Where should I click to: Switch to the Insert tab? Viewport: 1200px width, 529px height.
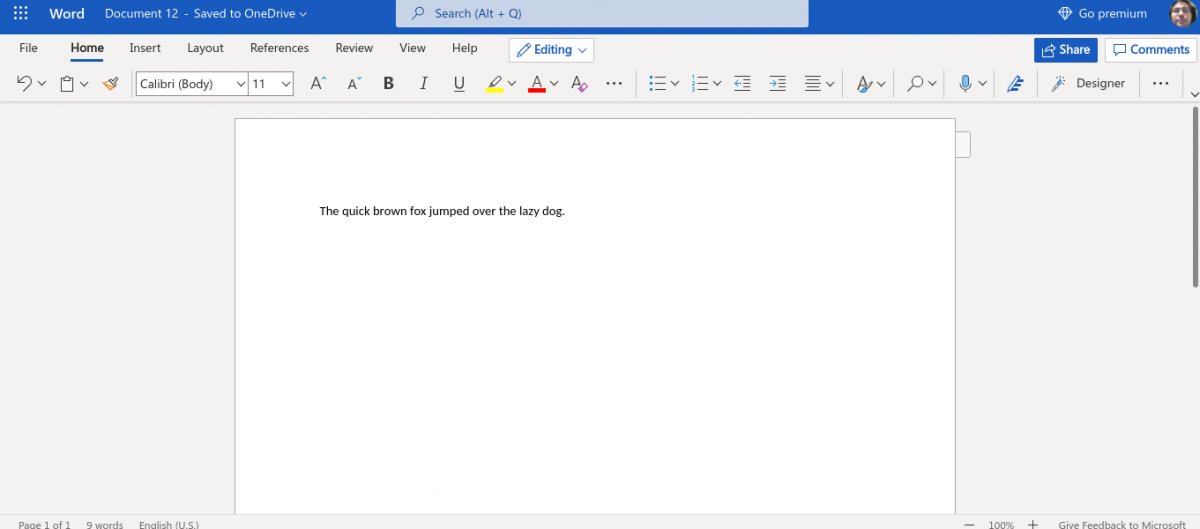tap(145, 48)
